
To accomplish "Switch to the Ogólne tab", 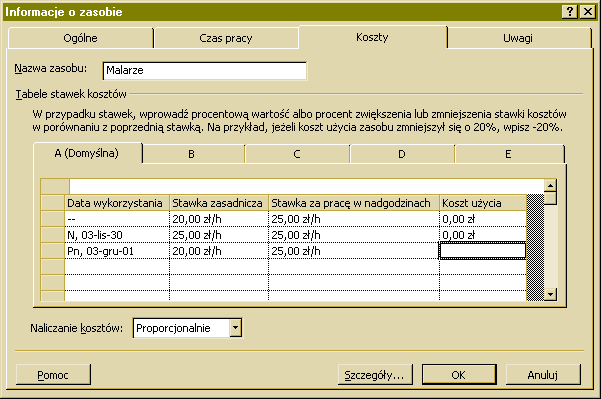I will tap(80, 38).
